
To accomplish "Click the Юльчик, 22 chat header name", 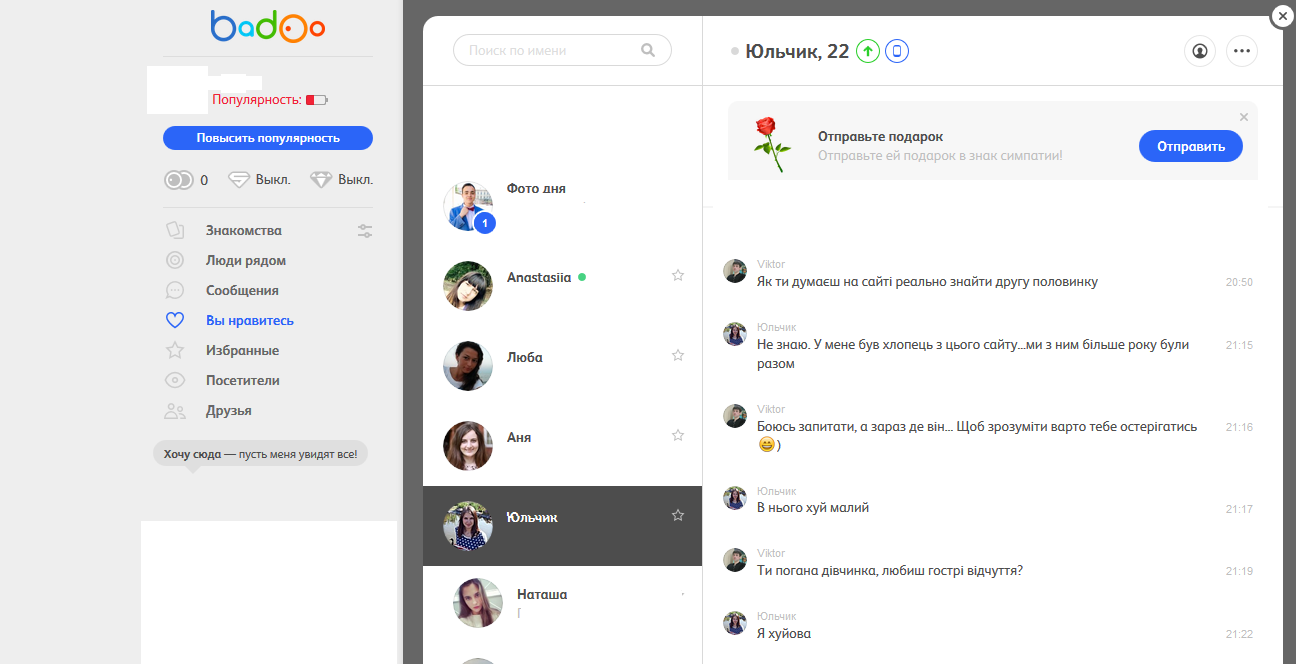I will coord(798,51).
